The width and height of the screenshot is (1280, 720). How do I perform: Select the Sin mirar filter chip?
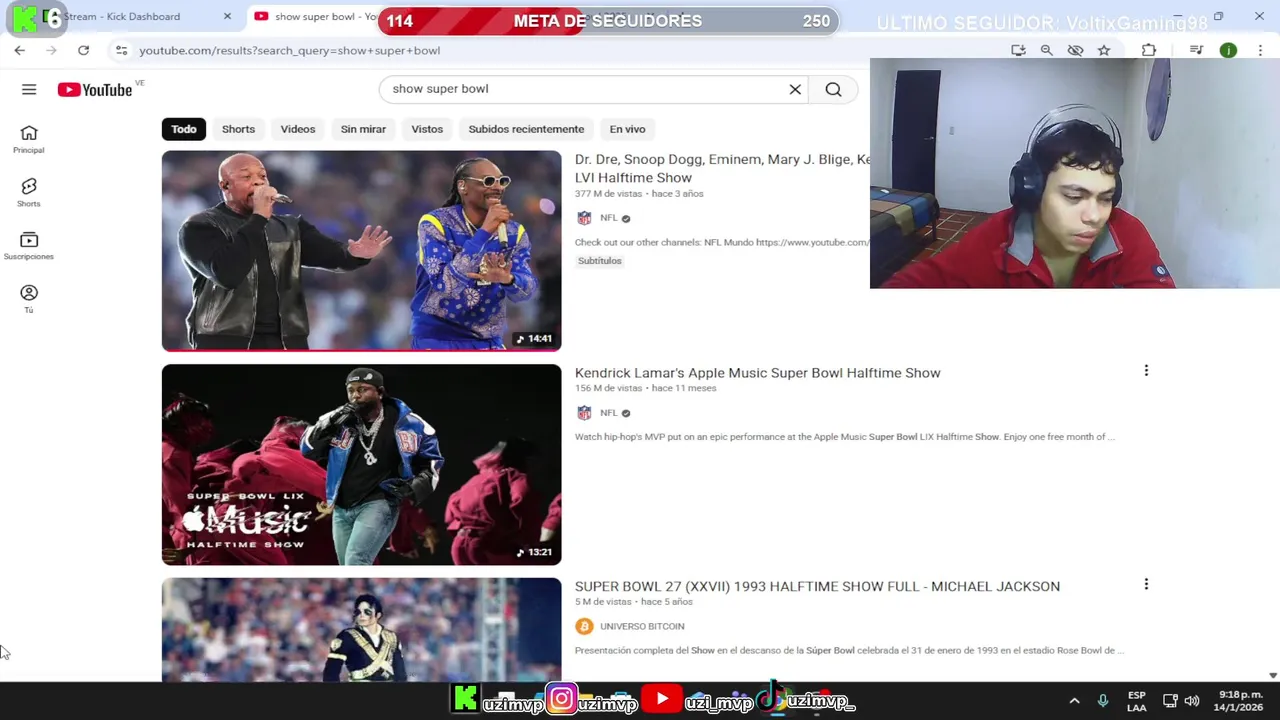[363, 129]
